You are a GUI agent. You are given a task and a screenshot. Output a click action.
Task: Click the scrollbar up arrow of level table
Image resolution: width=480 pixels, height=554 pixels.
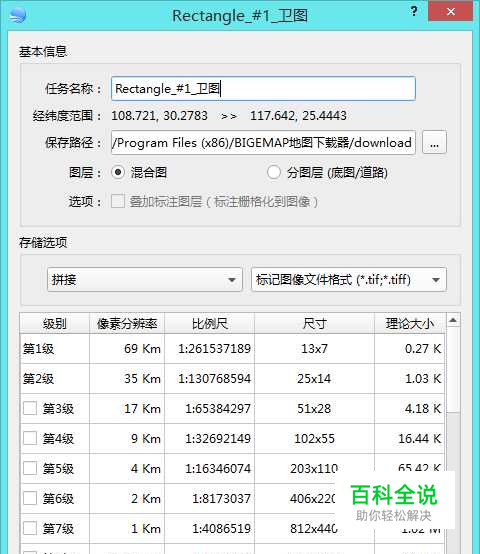click(453, 320)
